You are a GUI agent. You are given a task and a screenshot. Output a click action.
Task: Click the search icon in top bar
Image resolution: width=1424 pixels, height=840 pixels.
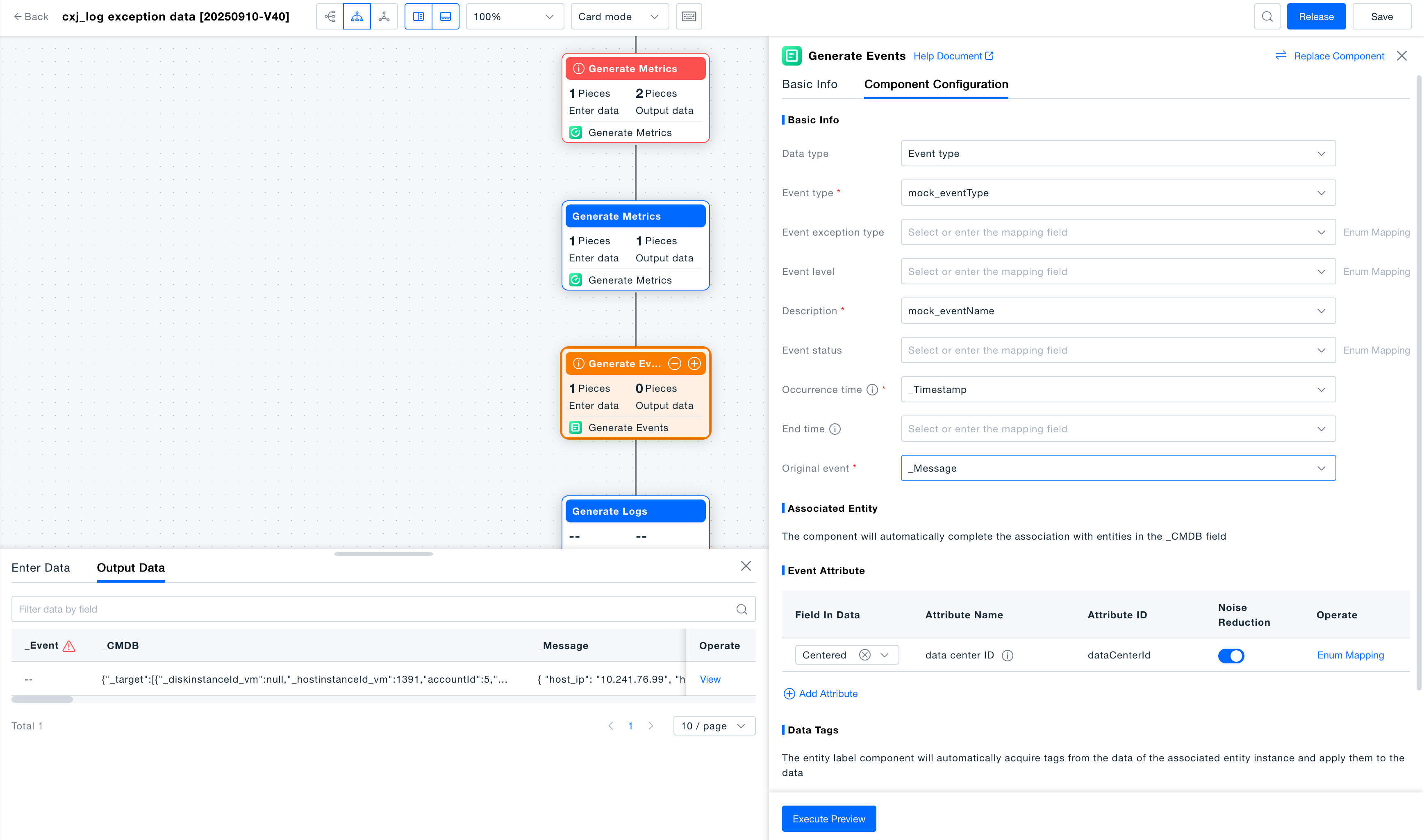click(x=1267, y=16)
